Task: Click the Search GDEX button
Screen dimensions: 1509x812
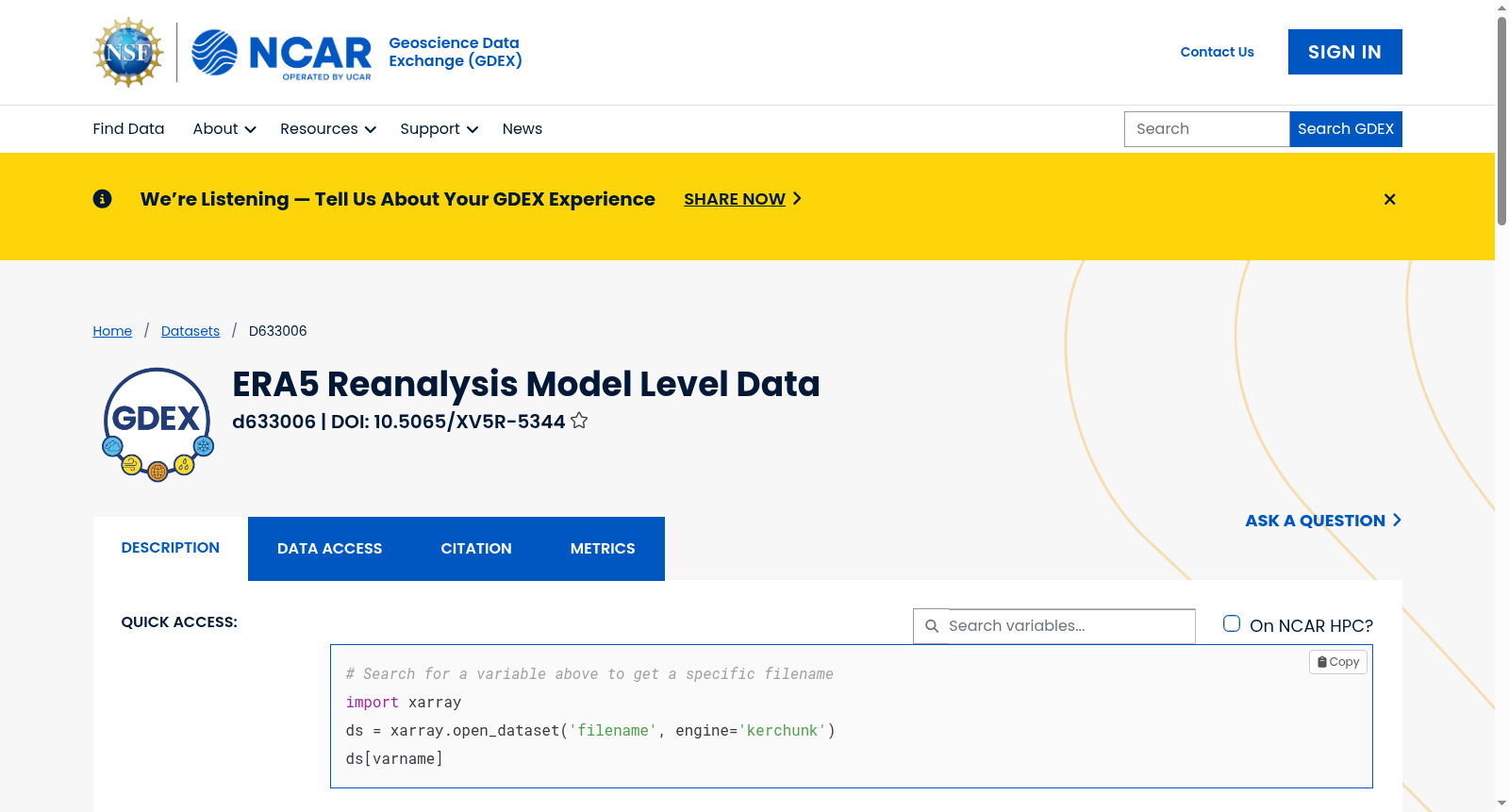Action: (x=1346, y=129)
